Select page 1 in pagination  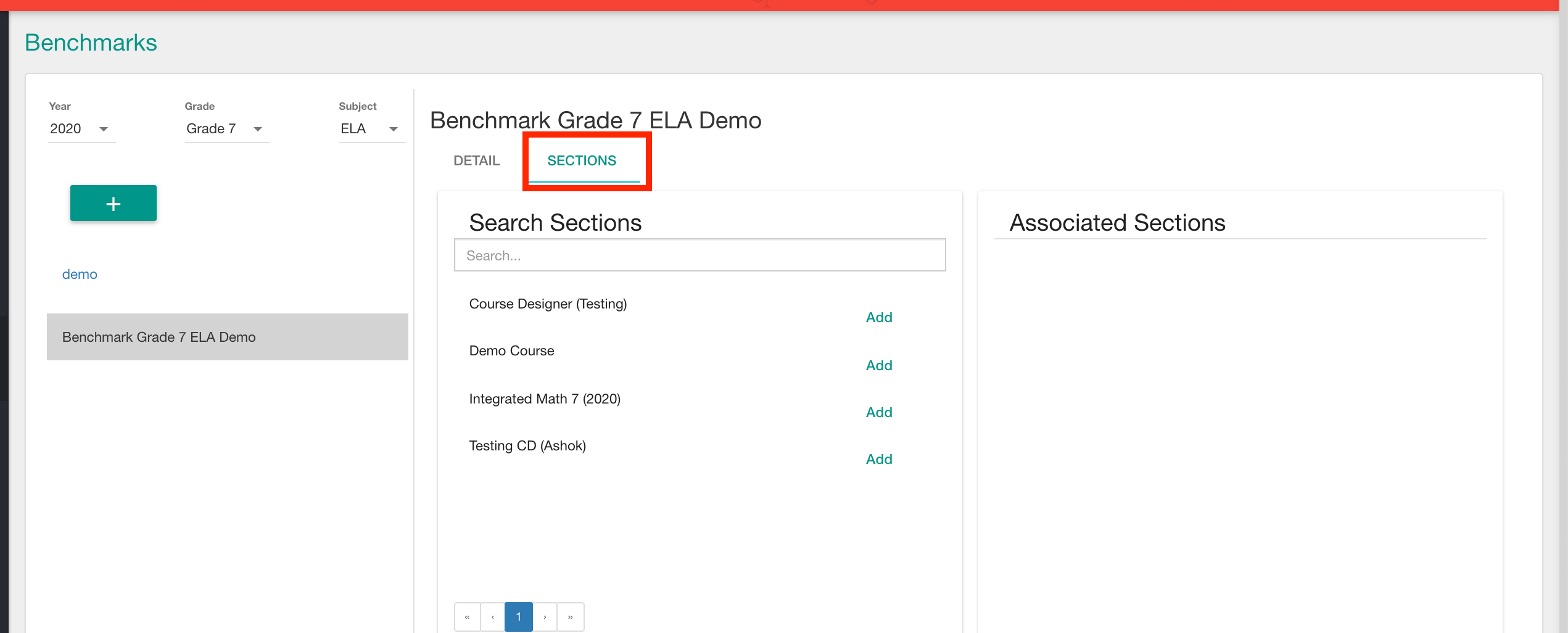point(519,617)
